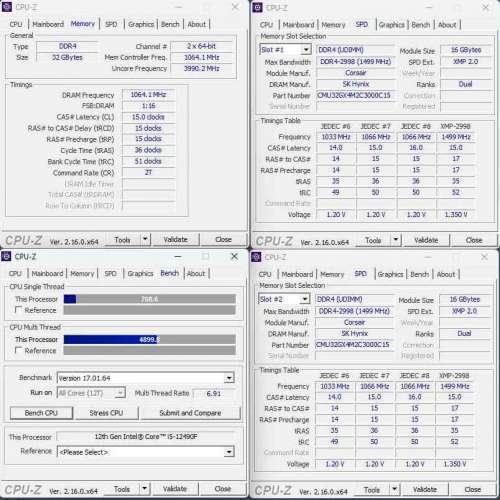
Task: Click This Processor i5-12490F field
Action: [146, 436]
